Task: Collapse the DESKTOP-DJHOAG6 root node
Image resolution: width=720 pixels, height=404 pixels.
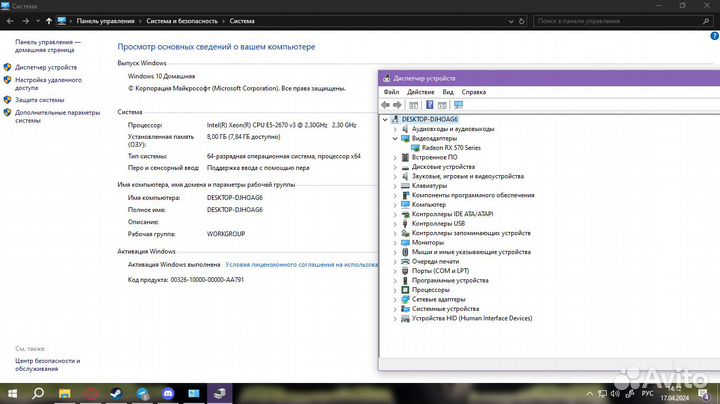Action: coord(385,119)
